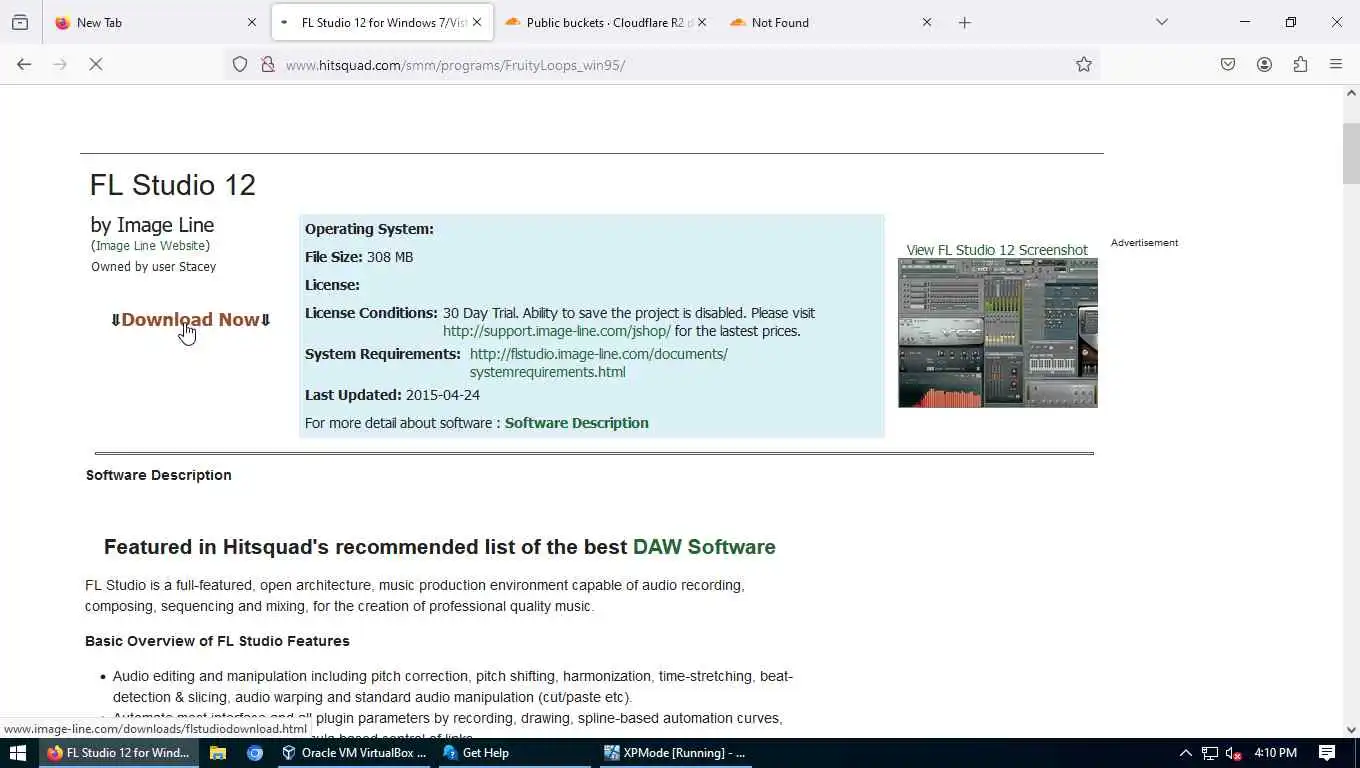Open the Extensions puzzle icon
The image size is (1360, 768).
pyautogui.click(x=1300, y=64)
